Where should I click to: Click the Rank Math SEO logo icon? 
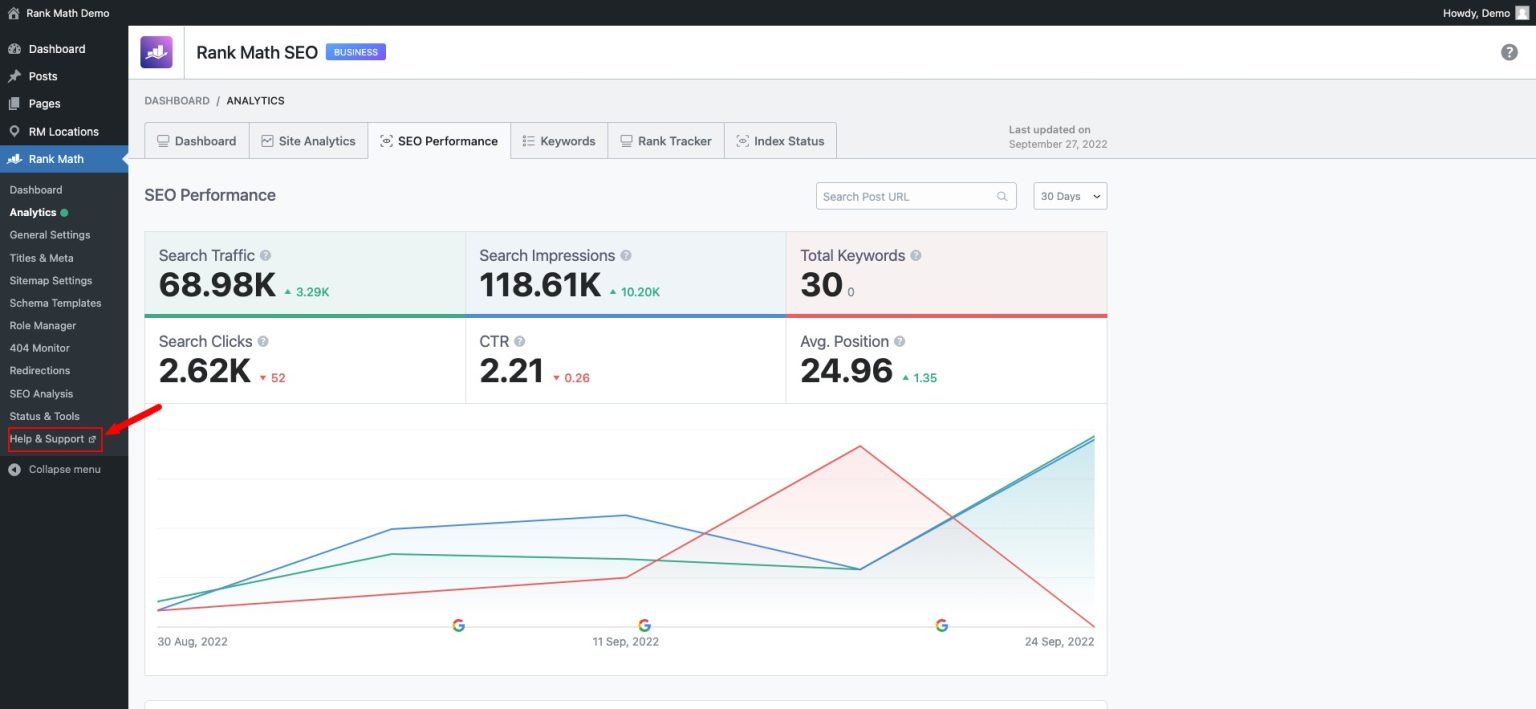(x=156, y=52)
